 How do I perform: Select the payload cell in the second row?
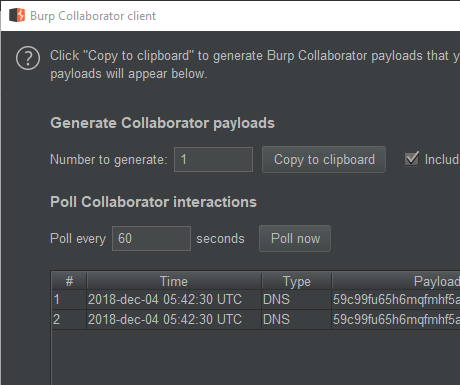click(x=396, y=319)
